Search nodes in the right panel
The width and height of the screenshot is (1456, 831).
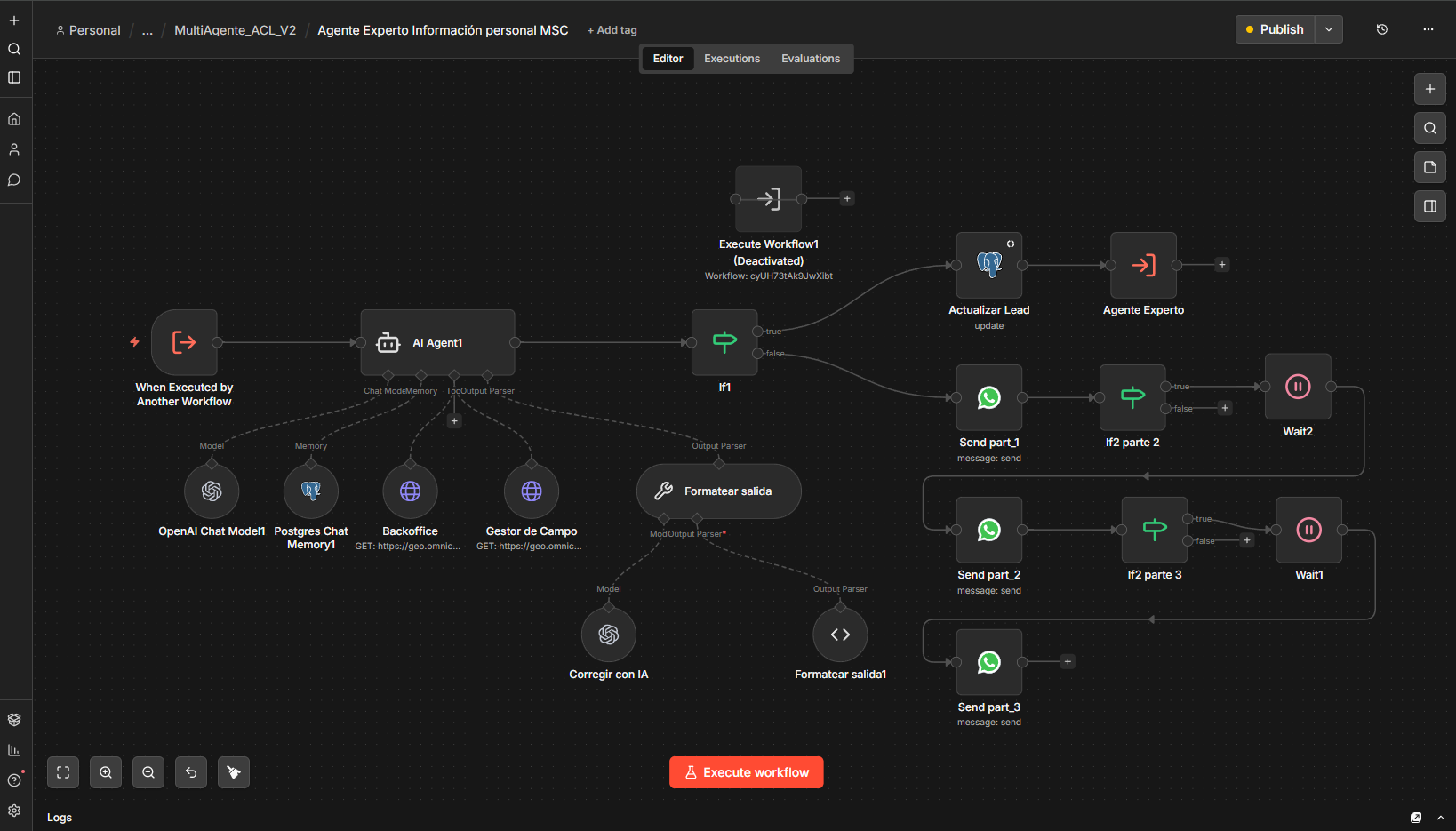click(1430, 128)
